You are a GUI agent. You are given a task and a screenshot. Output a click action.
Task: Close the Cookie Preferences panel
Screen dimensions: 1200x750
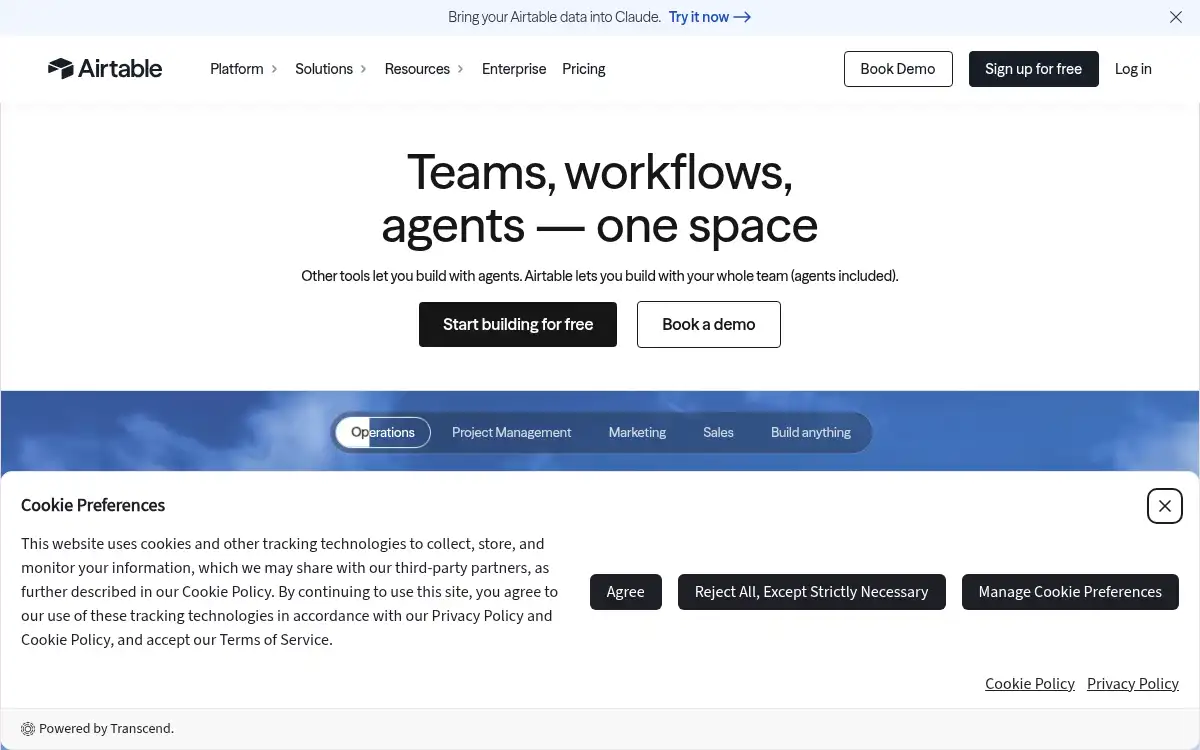coord(1165,506)
